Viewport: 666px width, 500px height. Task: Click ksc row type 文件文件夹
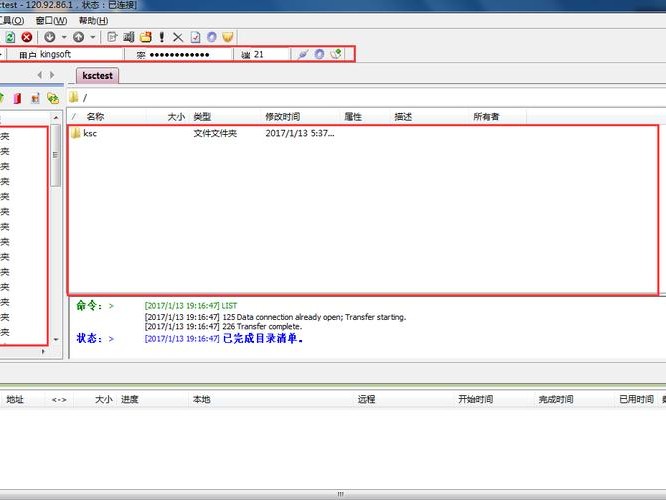pyautogui.click(x=215, y=133)
